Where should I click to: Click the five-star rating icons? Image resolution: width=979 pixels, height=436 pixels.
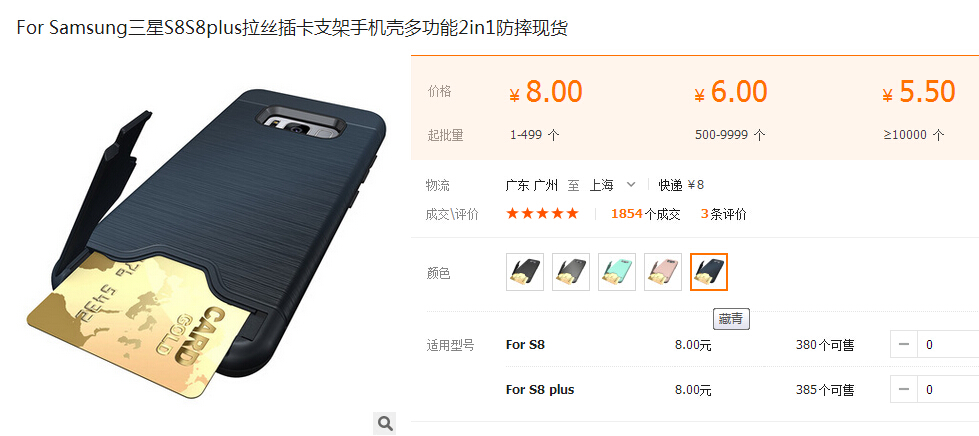[542, 214]
